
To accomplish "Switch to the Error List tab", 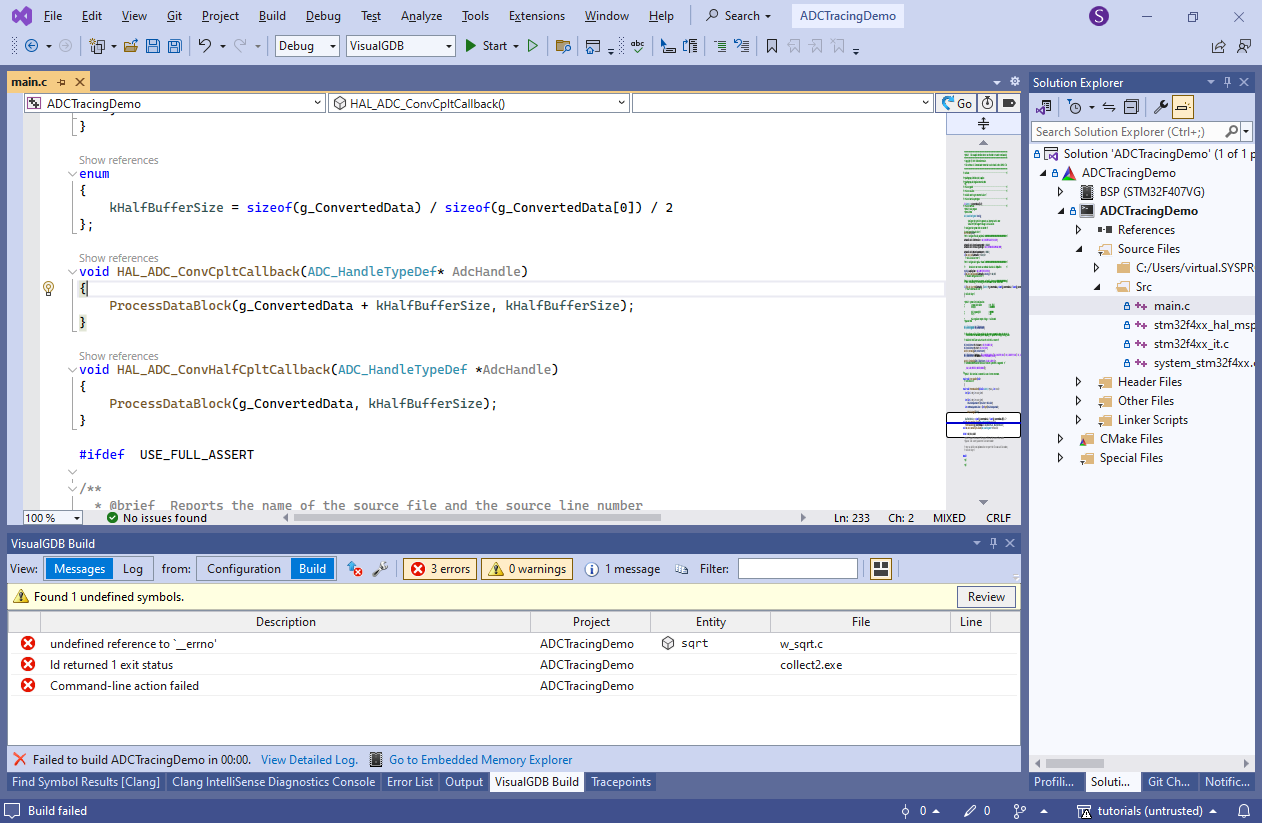I will click(x=410, y=782).
